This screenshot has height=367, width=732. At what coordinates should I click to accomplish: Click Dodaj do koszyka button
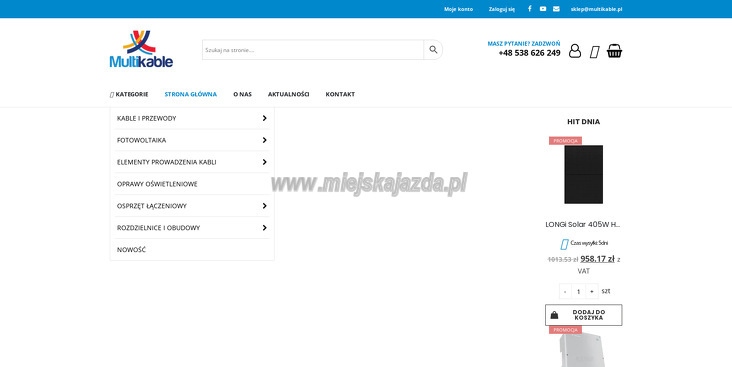pos(584,315)
